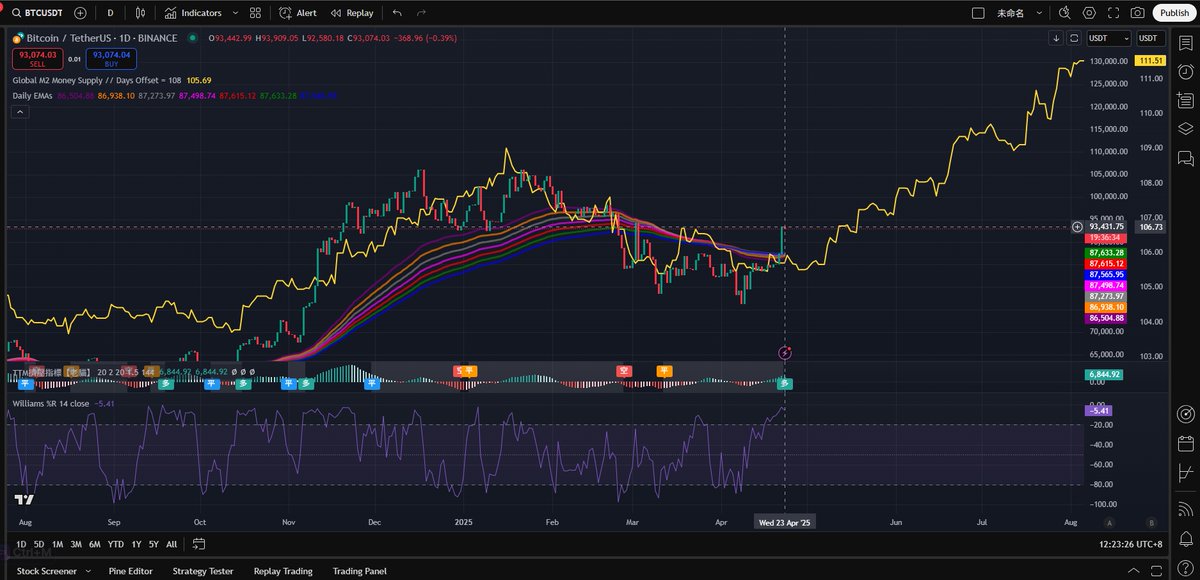Toggle auto scale A button
The image size is (1200, 580).
(x=1109, y=522)
